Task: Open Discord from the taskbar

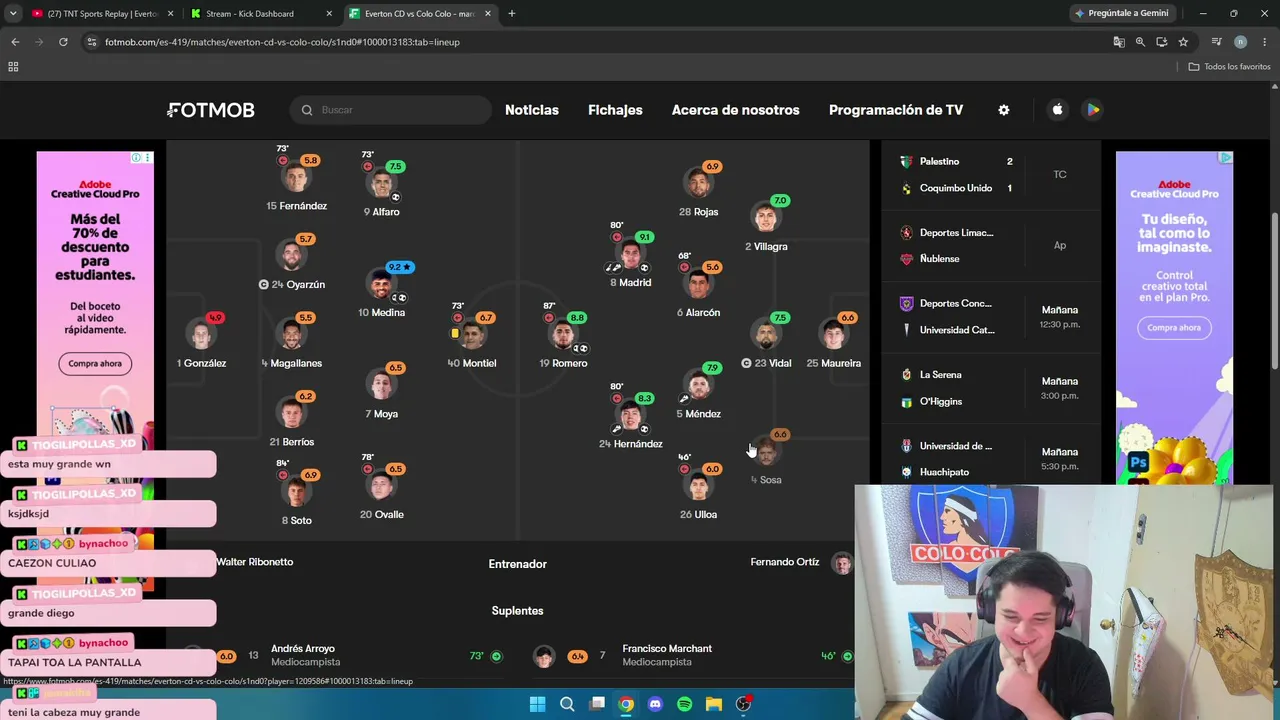Action: pyautogui.click(x=655, y=704)
